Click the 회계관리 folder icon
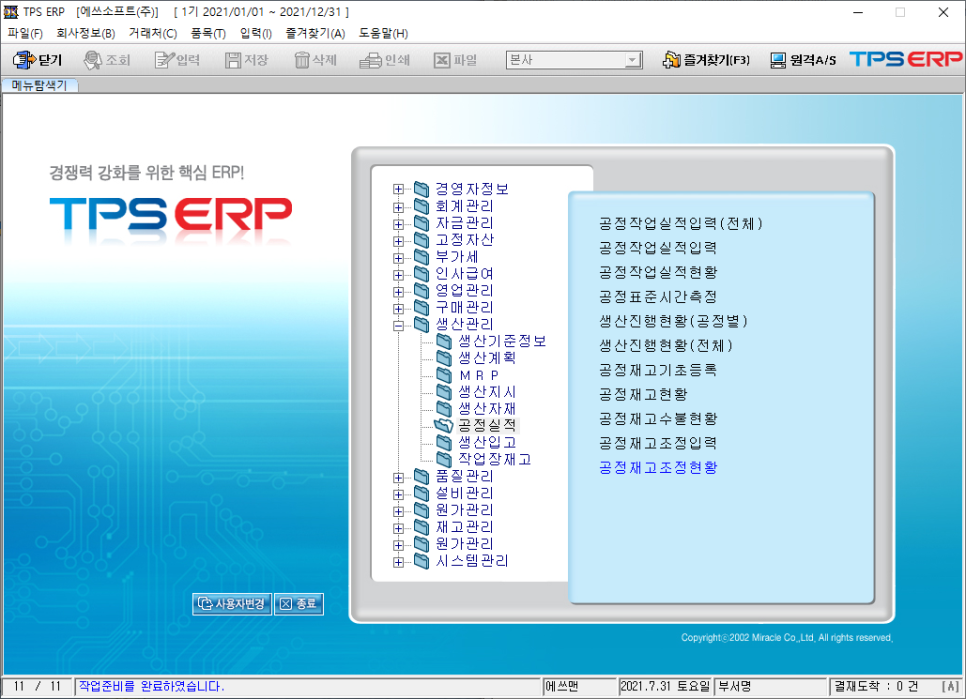The width and height of the screenshot is (966, 699). [421, 206]
